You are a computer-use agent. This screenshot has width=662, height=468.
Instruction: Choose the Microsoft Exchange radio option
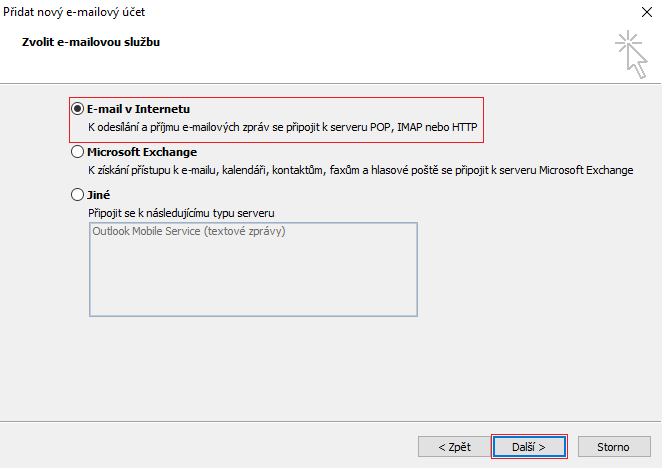click(78, 153)
